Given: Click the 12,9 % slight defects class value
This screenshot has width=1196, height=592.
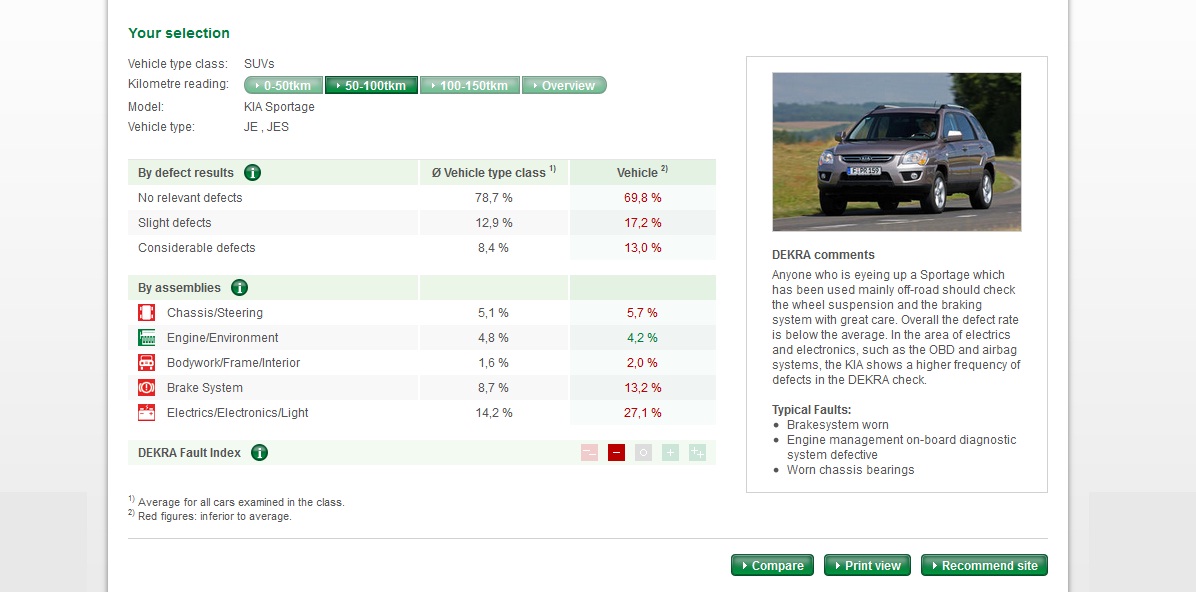Looking at the screenshot, I should pyautogui.click(x=494, y=223).
